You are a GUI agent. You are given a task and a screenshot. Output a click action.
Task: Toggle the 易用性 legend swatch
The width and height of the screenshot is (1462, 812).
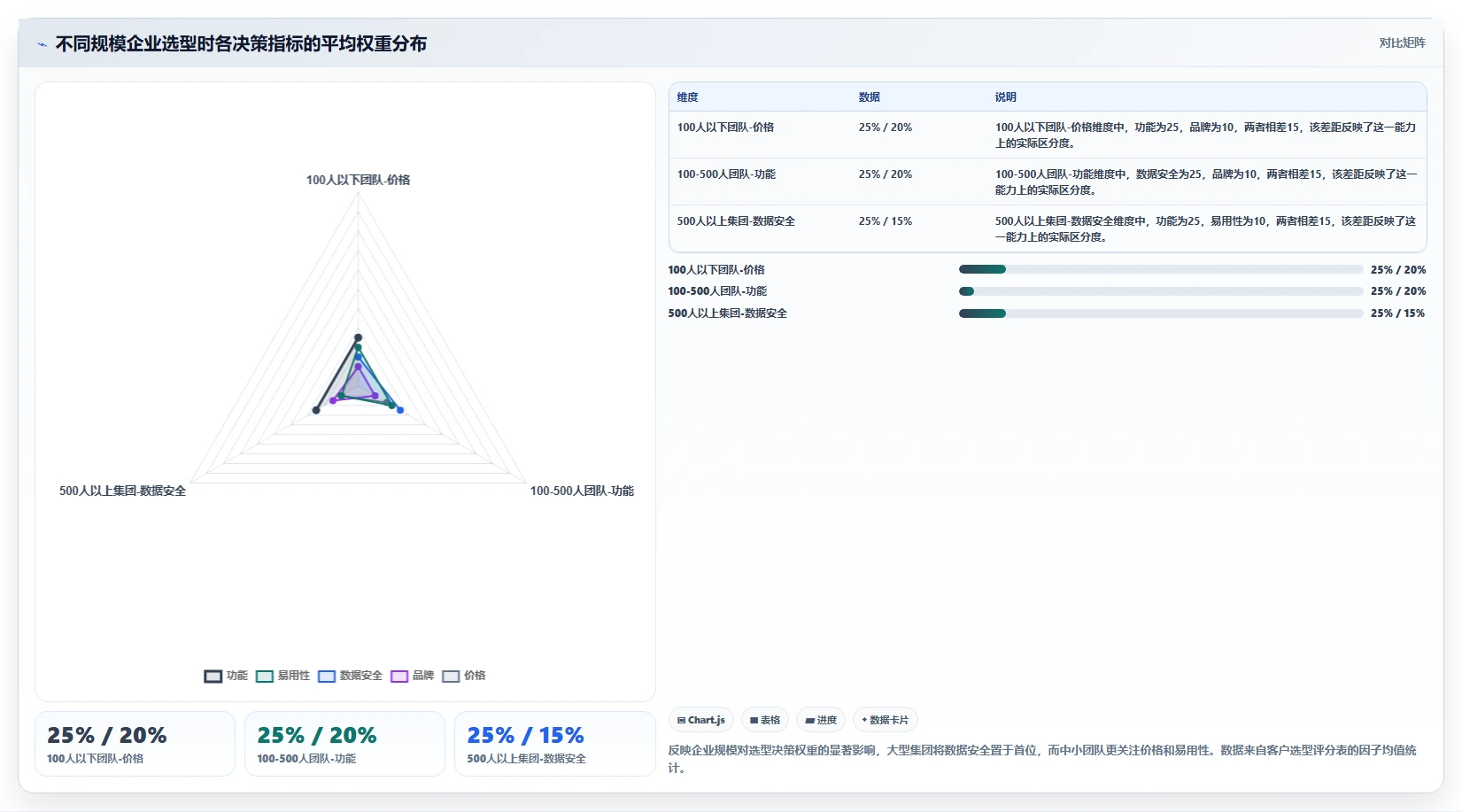point(265,676)
